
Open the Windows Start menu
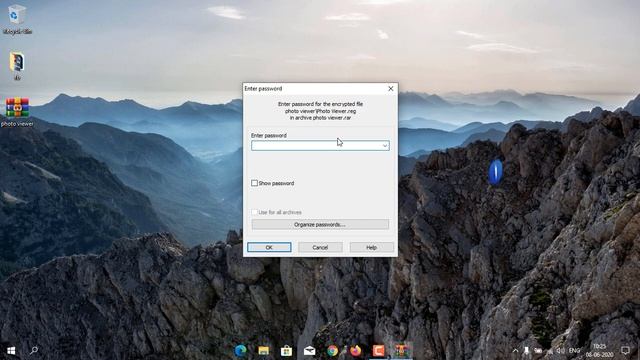click(x=11, y=351)
